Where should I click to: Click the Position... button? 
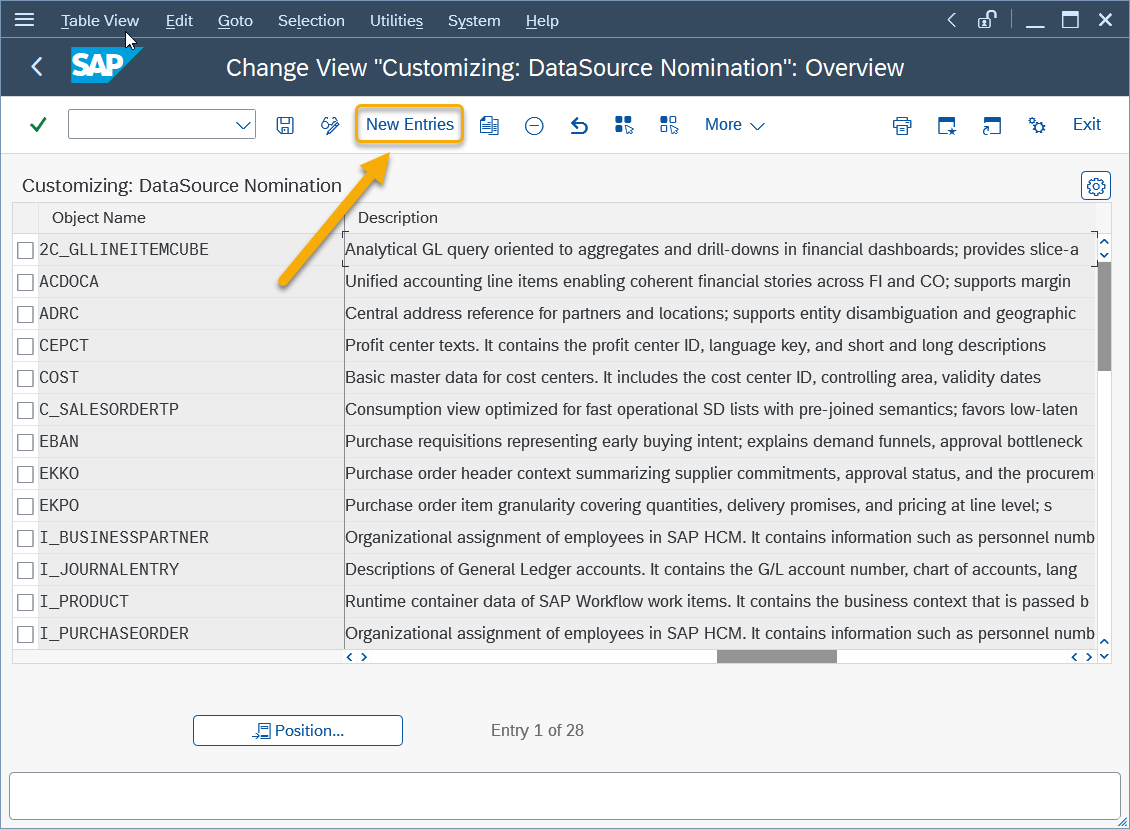pos(298,731)
